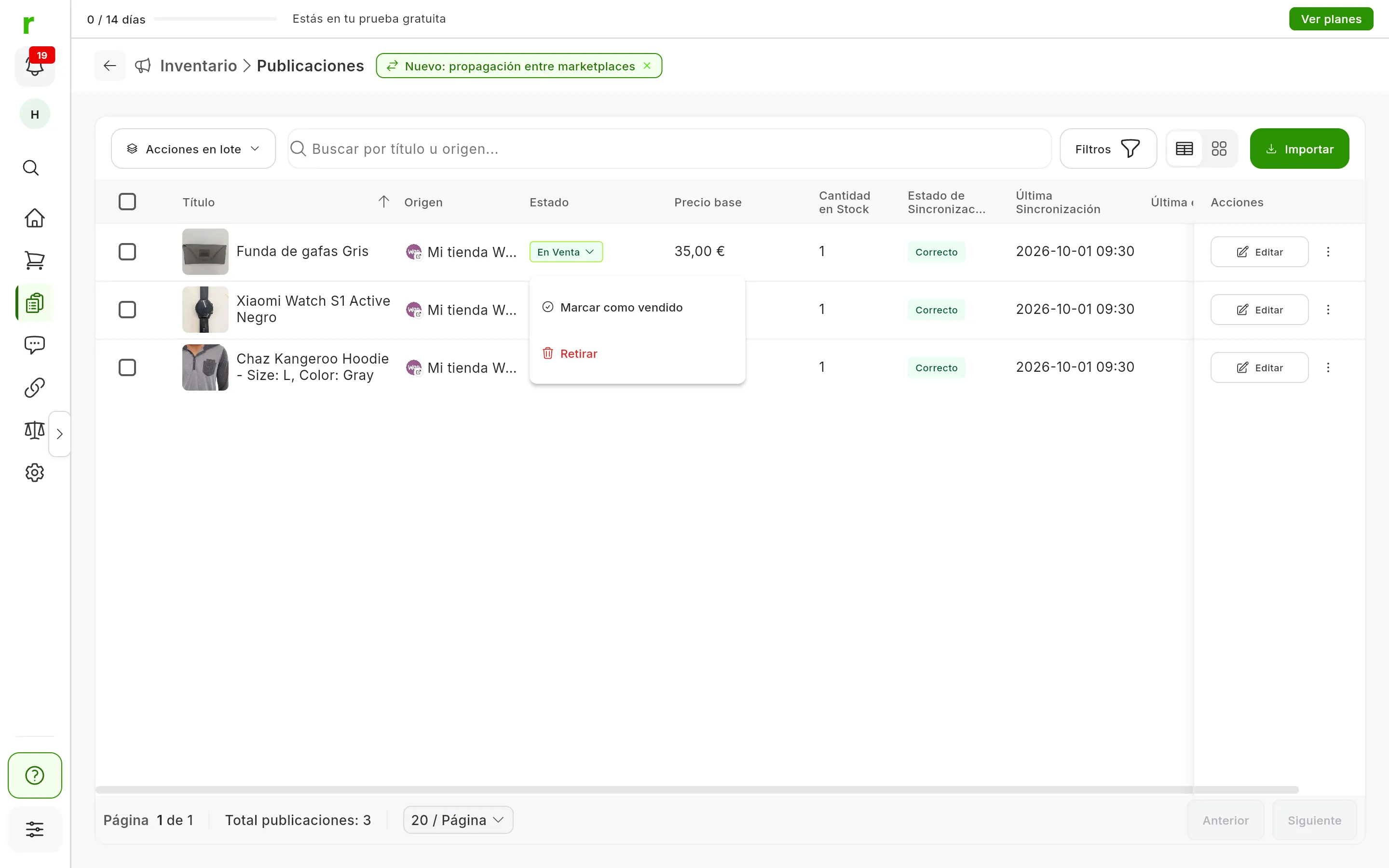This screenshot has width=1389, height=868.
Task: Open the search icon in the sidebar
Action: point(31,168)
